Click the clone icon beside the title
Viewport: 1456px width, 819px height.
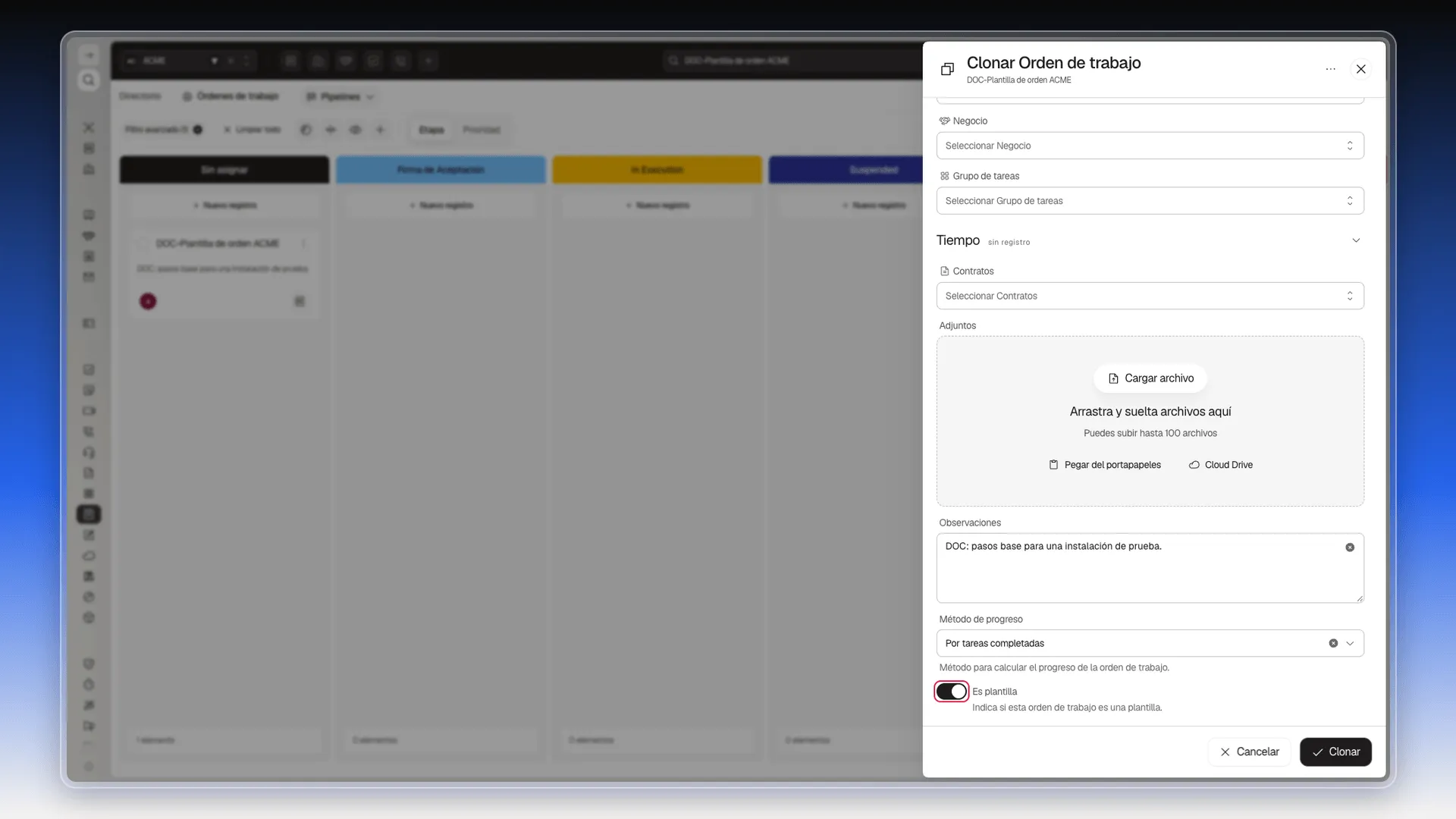(947, 69)
